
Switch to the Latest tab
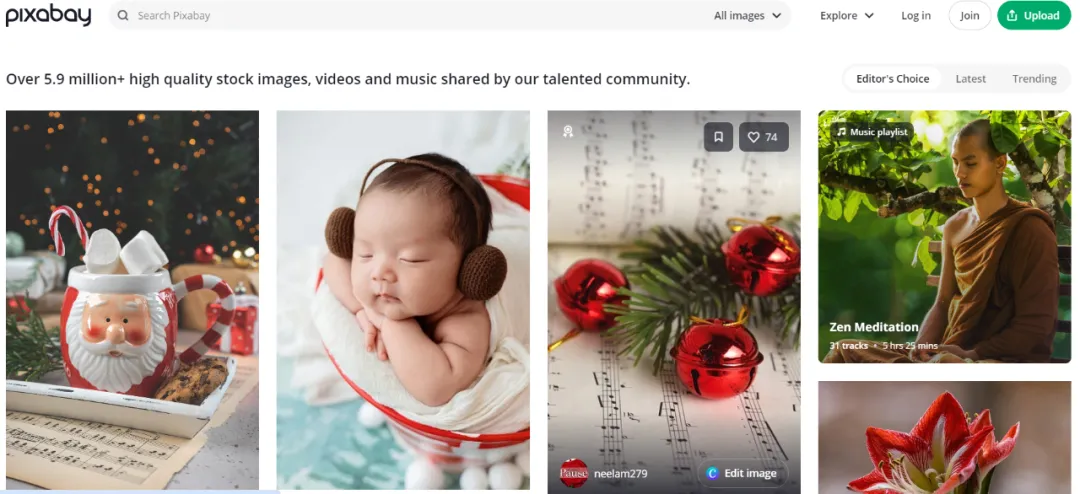(970, 79)
